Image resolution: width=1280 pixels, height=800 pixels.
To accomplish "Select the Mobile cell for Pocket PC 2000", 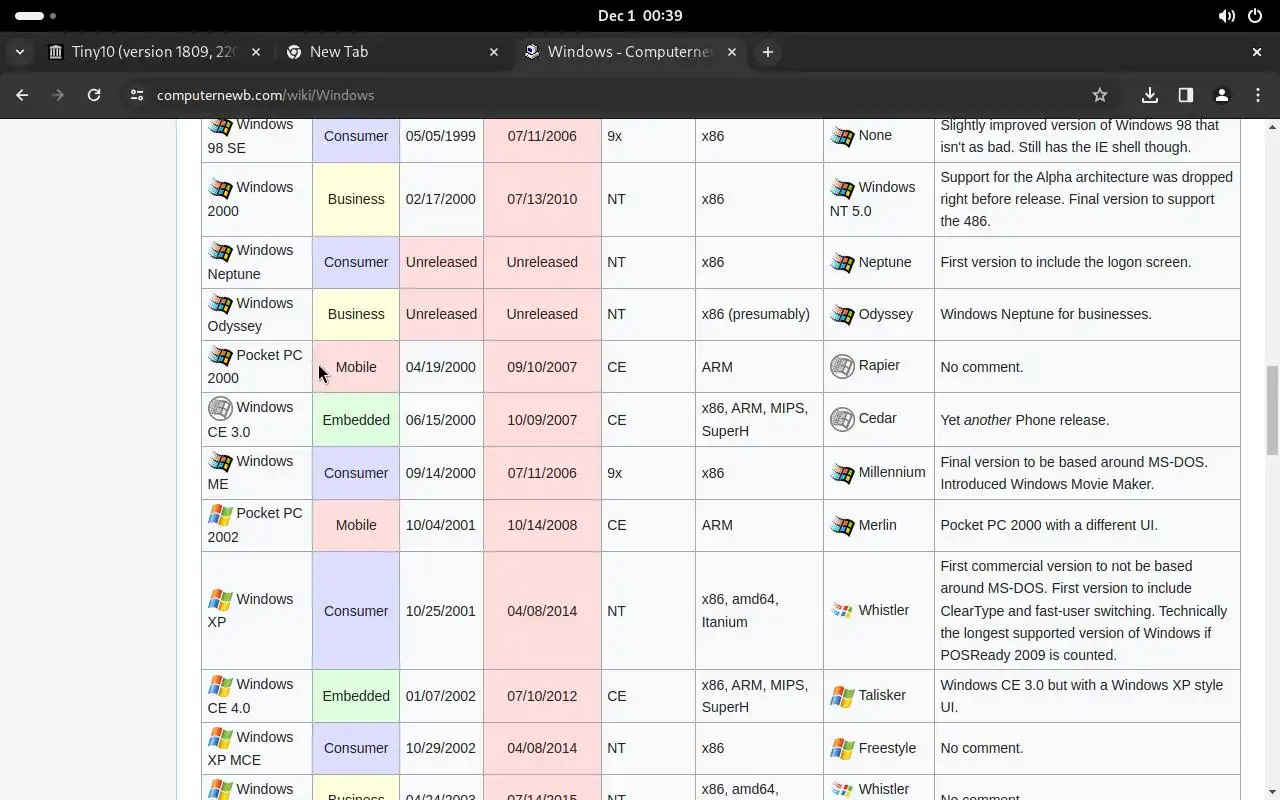I will (356, 367).
